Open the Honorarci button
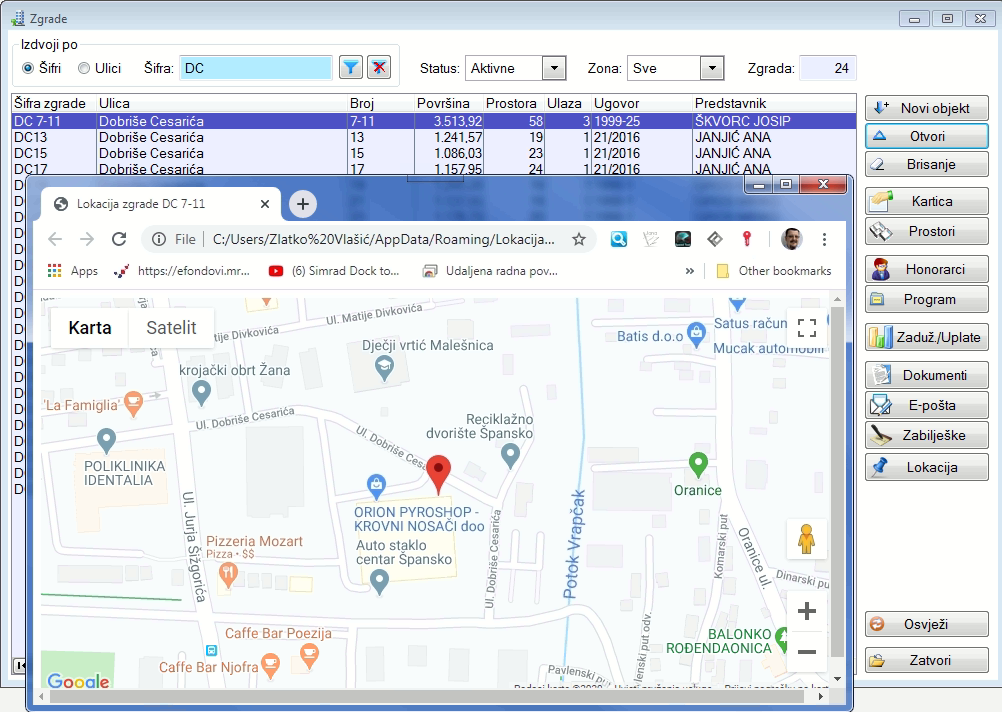 tap(927, 270)
